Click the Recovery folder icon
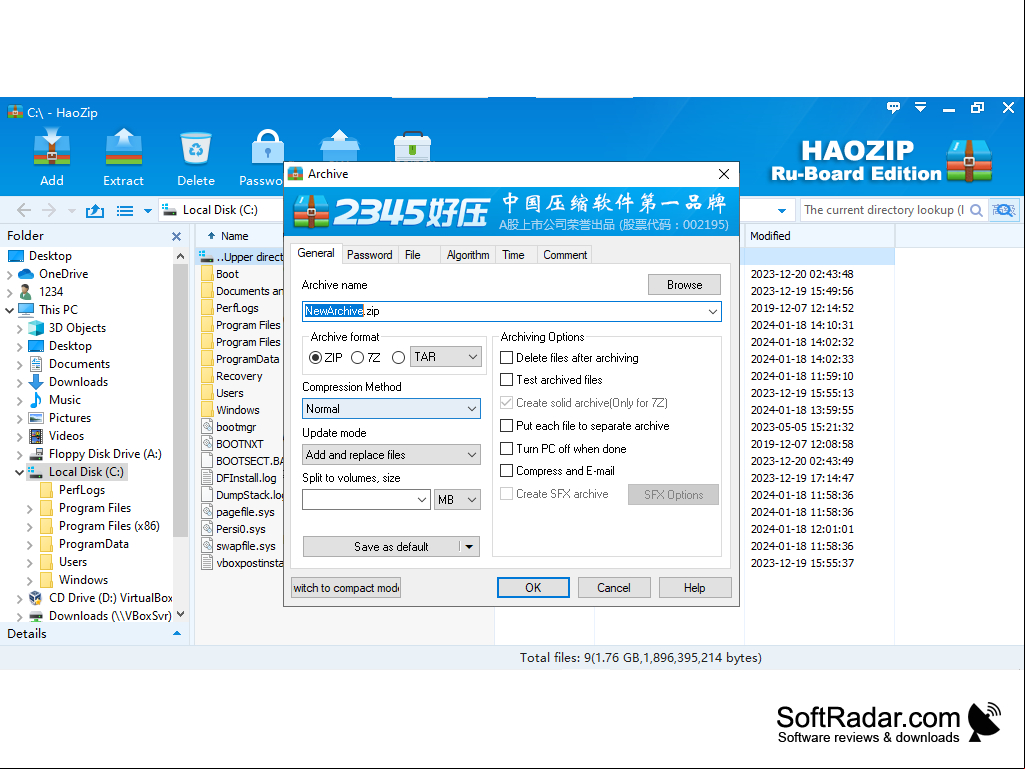Screen dimensions: 1025x769 click(x=207, y=376)
